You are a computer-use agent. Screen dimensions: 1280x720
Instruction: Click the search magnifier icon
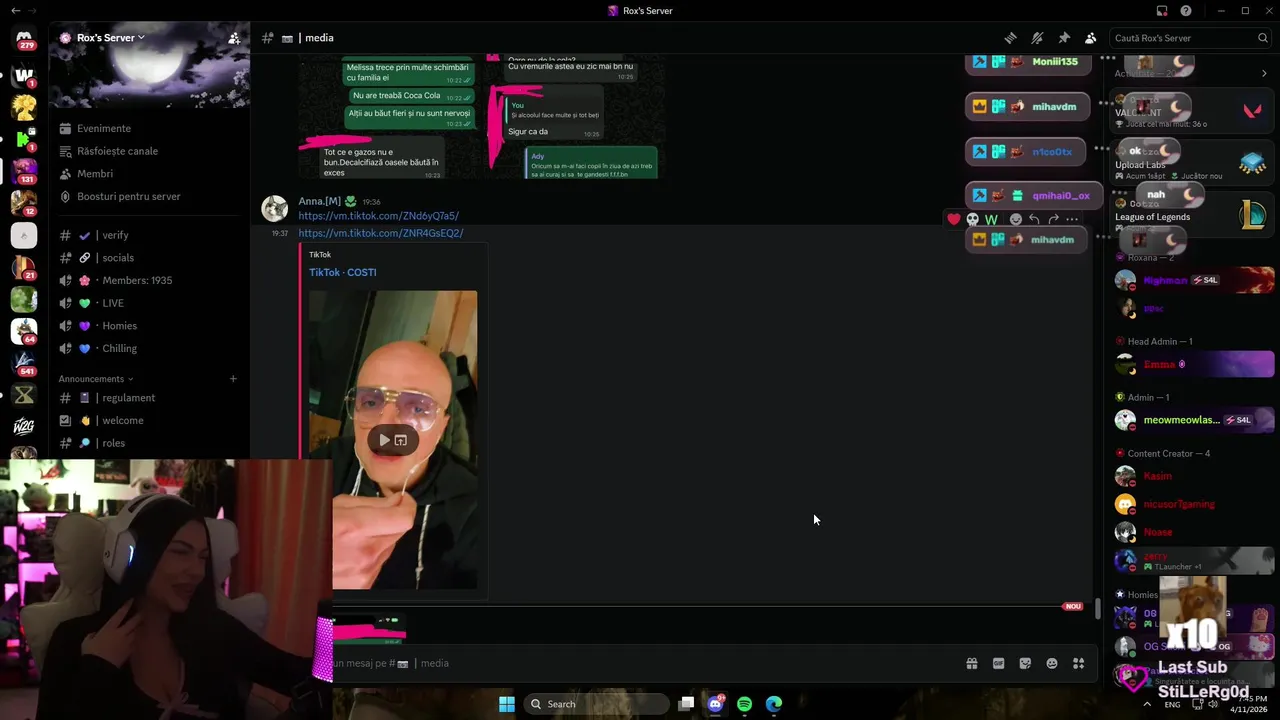pyautogui.click(x=1263, y=38)
